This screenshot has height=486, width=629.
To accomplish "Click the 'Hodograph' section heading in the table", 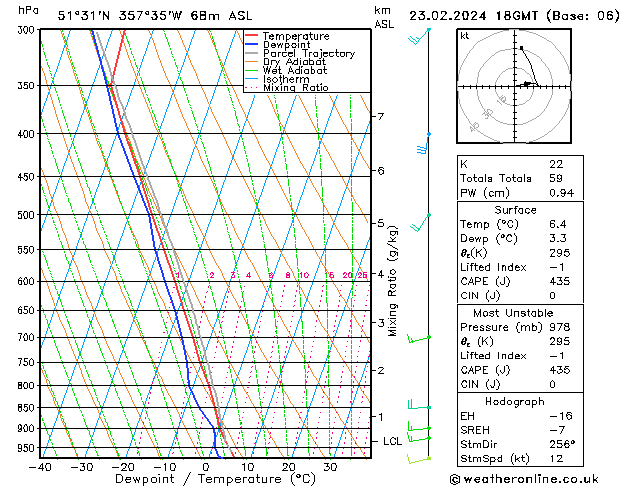I will point(515,402).
